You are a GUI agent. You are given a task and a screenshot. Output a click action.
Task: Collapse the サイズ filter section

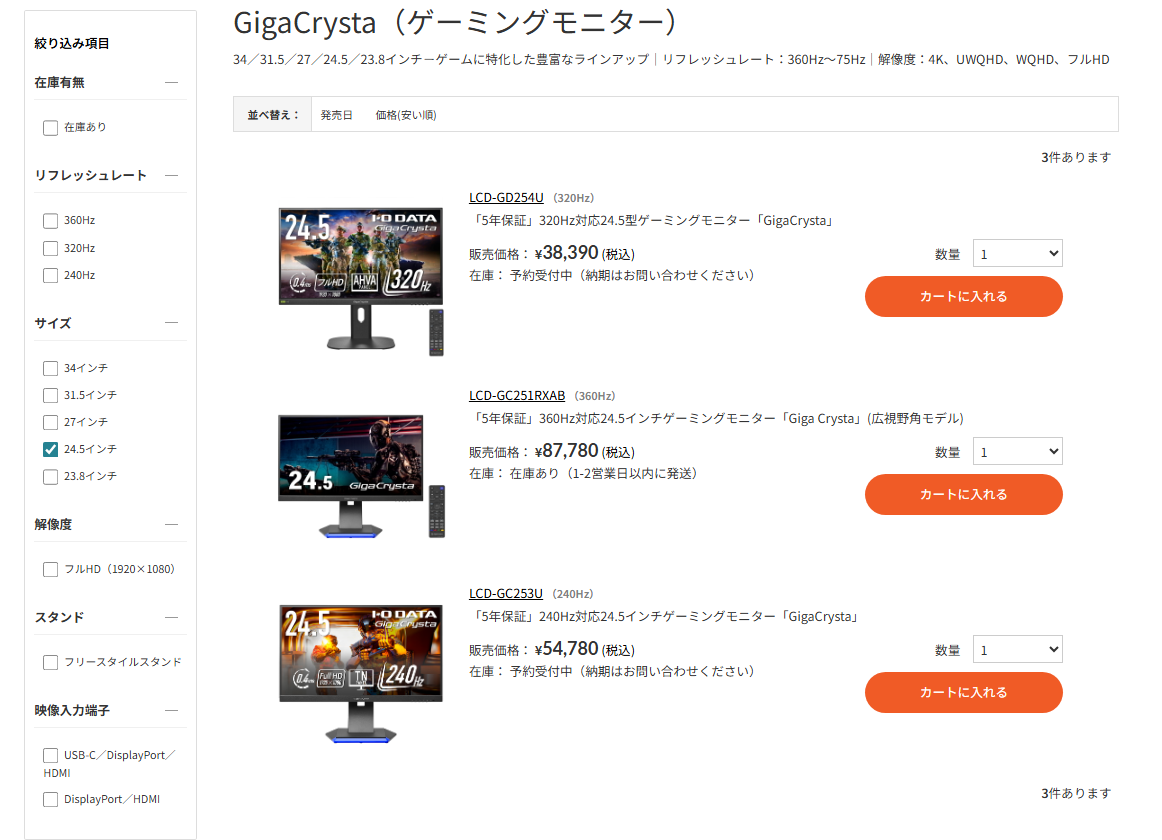(172, 323)
